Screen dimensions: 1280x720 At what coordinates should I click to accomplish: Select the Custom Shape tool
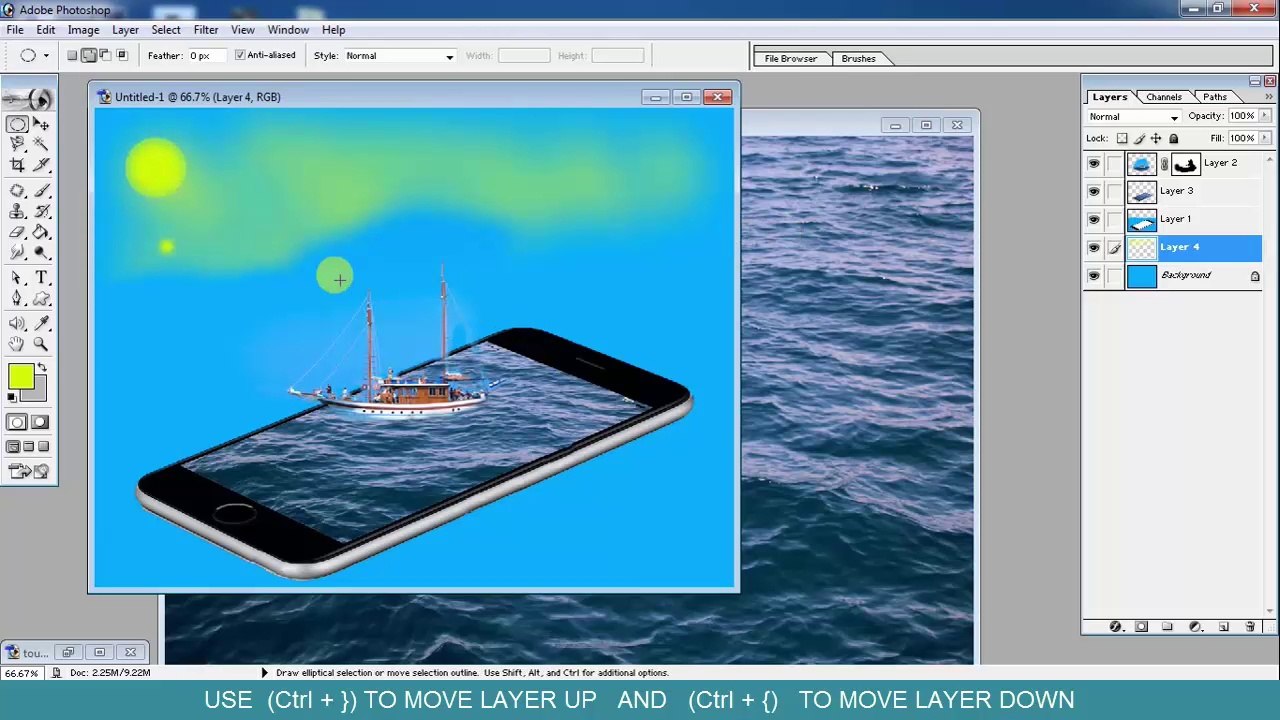(x=41, y=298)
